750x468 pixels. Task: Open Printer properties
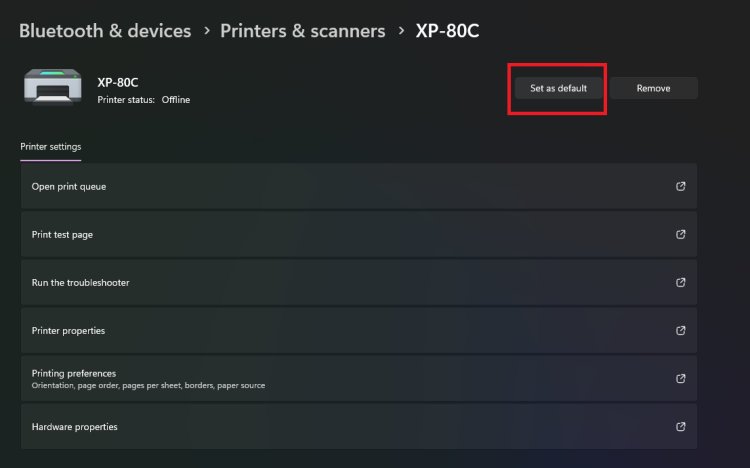pyautogui.click(x=359, y=331)
